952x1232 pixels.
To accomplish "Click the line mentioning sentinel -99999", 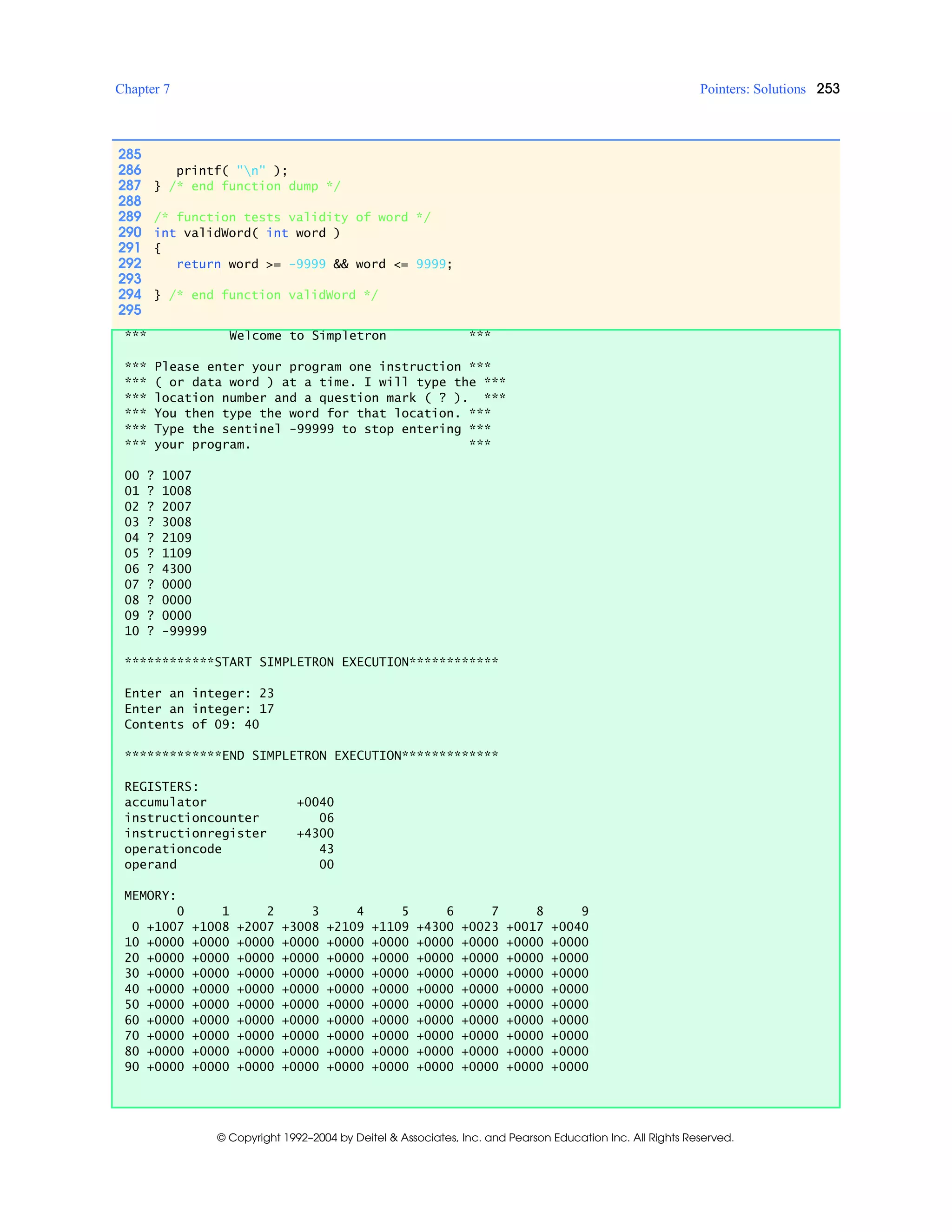I will click(x=307, y=429).
